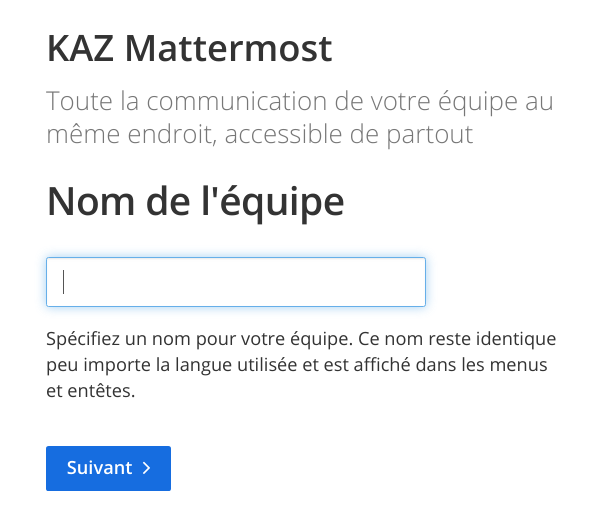The width and height of the screenshot is (600, 522).
Task: Click the KAZ Mattermost title
Action: click(189, 47)
